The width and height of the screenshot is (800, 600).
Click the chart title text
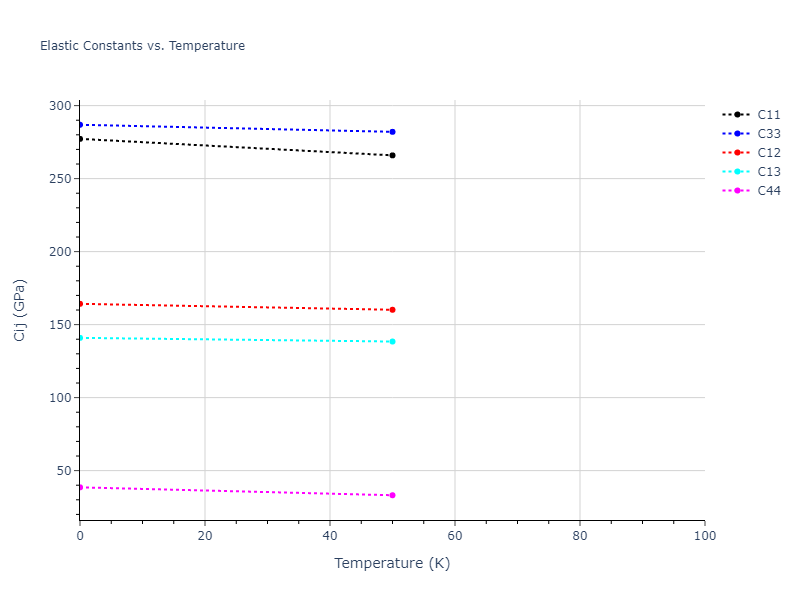[142, 46]
